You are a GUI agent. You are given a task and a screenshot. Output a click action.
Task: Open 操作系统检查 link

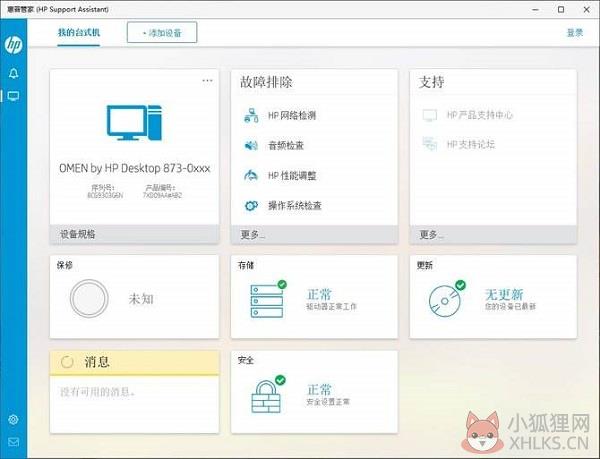tap(295, 206)
